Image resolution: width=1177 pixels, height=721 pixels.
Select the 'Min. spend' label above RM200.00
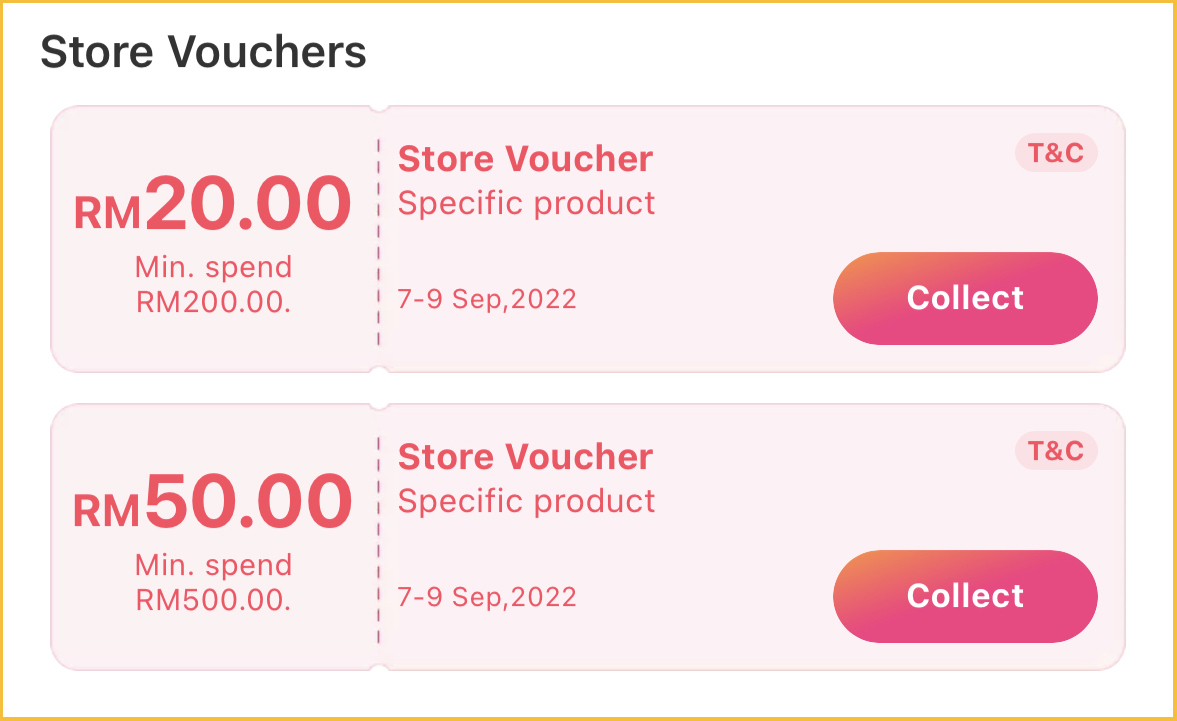(213, 267)
